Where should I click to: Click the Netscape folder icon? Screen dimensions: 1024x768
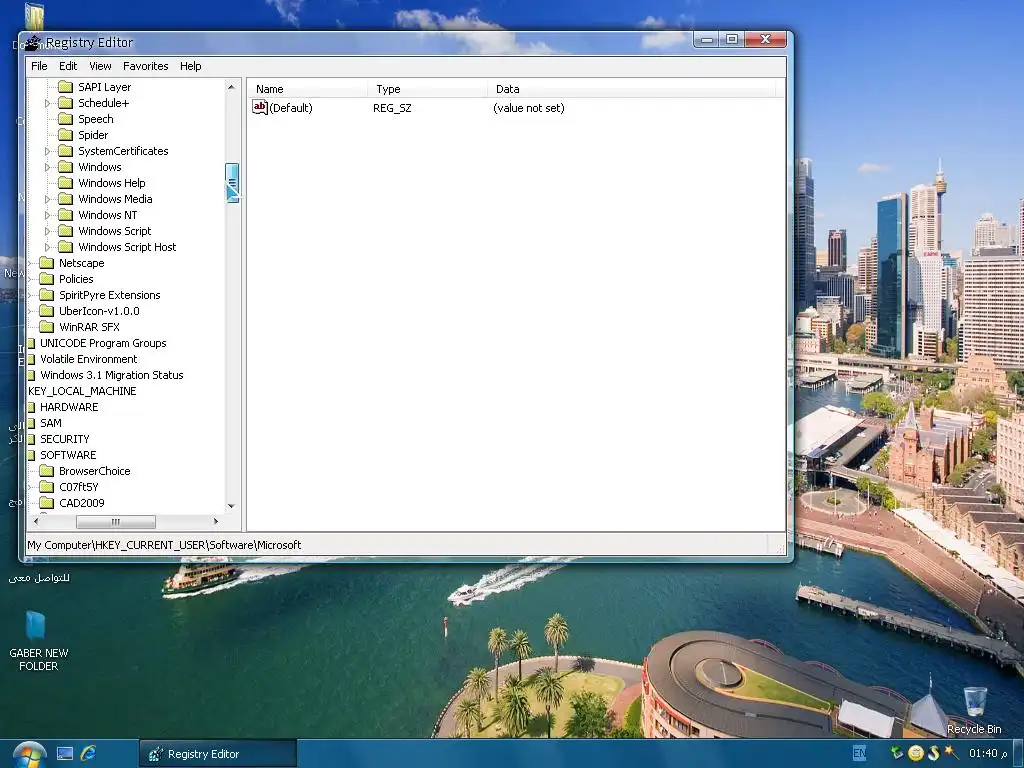pos(46,263)
